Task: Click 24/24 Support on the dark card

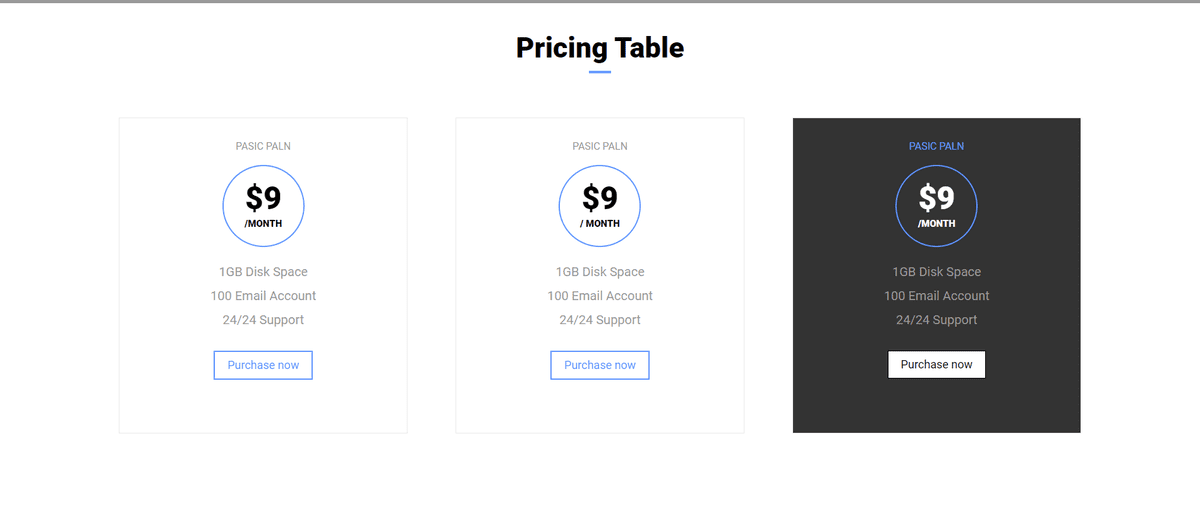Action: point(936,320)
